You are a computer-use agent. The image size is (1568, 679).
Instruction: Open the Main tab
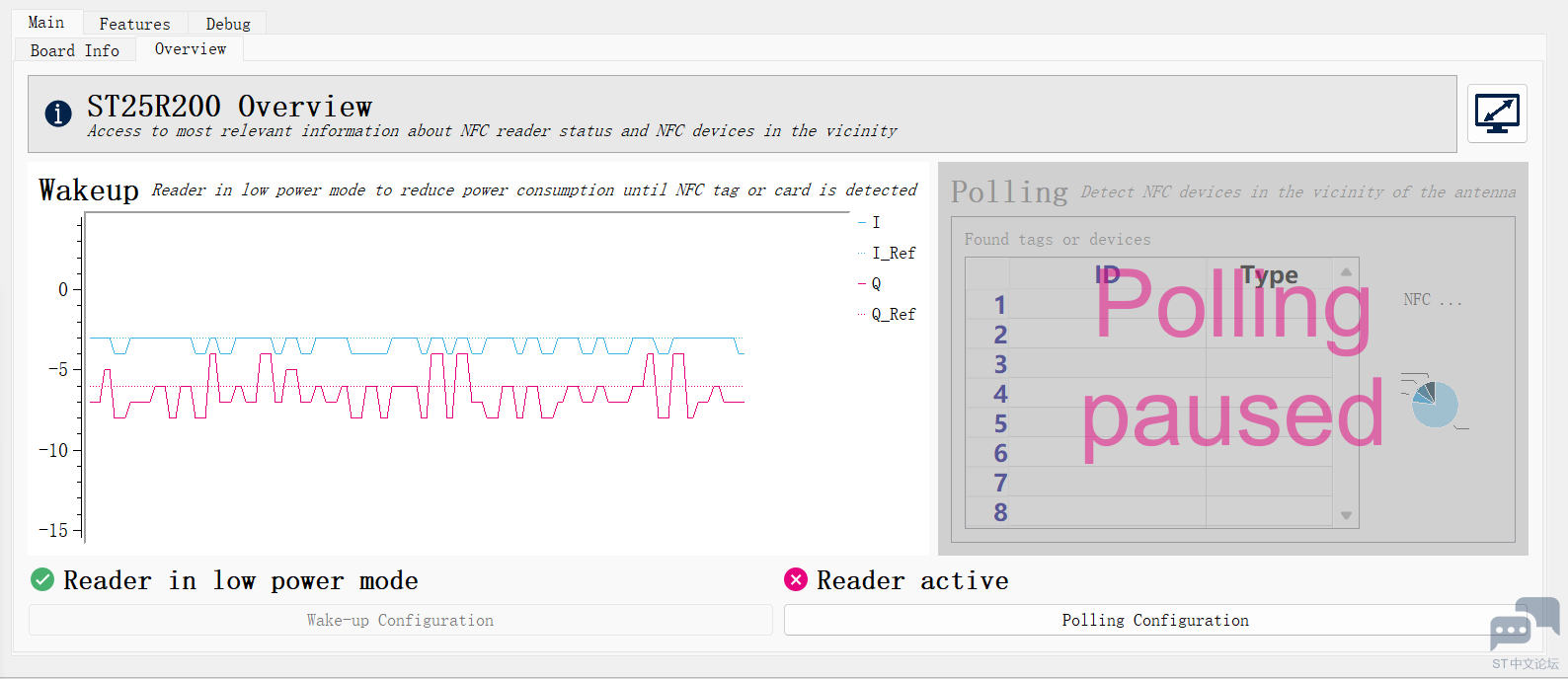46,22
